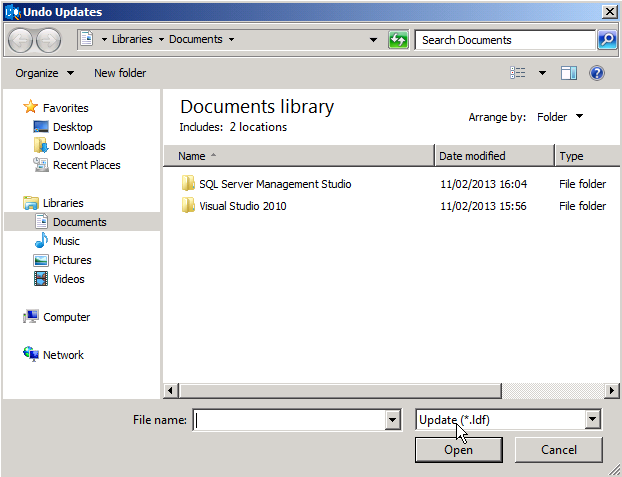The image size is (622, 477).
Task: Click the green refresh icon in address bar
Action: pos(398,40)
